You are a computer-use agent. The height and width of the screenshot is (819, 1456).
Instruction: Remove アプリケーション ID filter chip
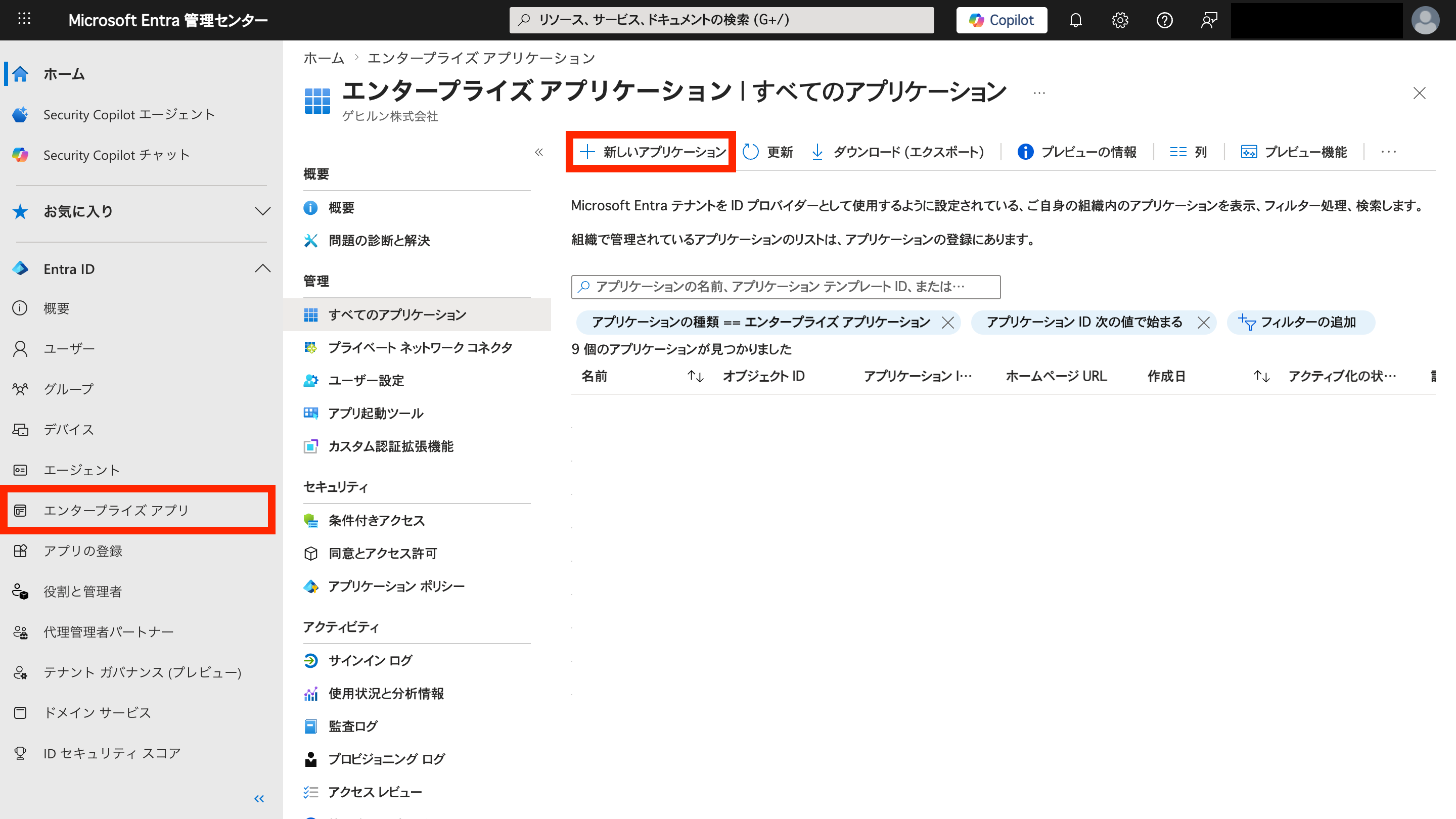coord(1203,323)
